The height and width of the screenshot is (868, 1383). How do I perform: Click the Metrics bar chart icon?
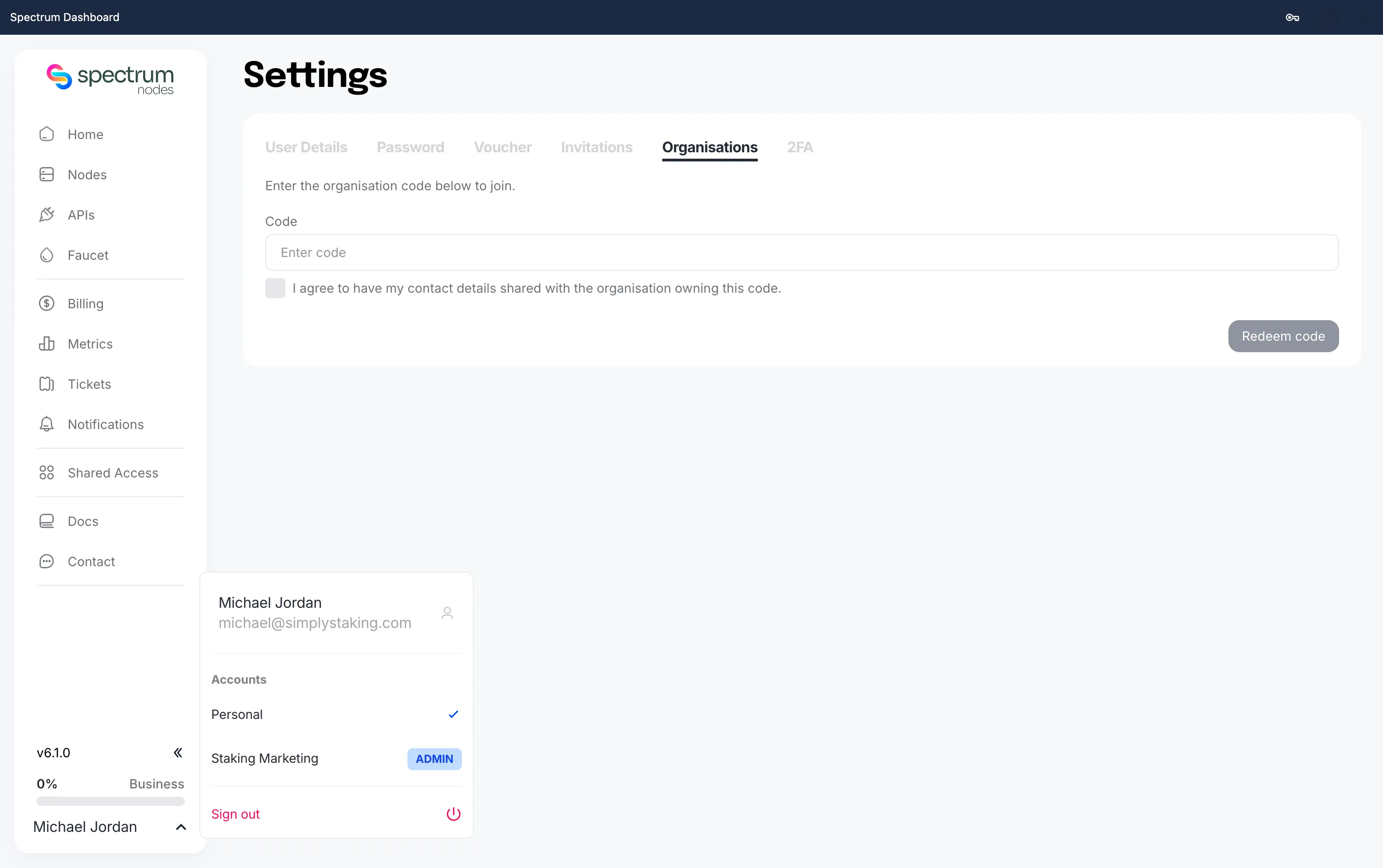click(47, 344)
